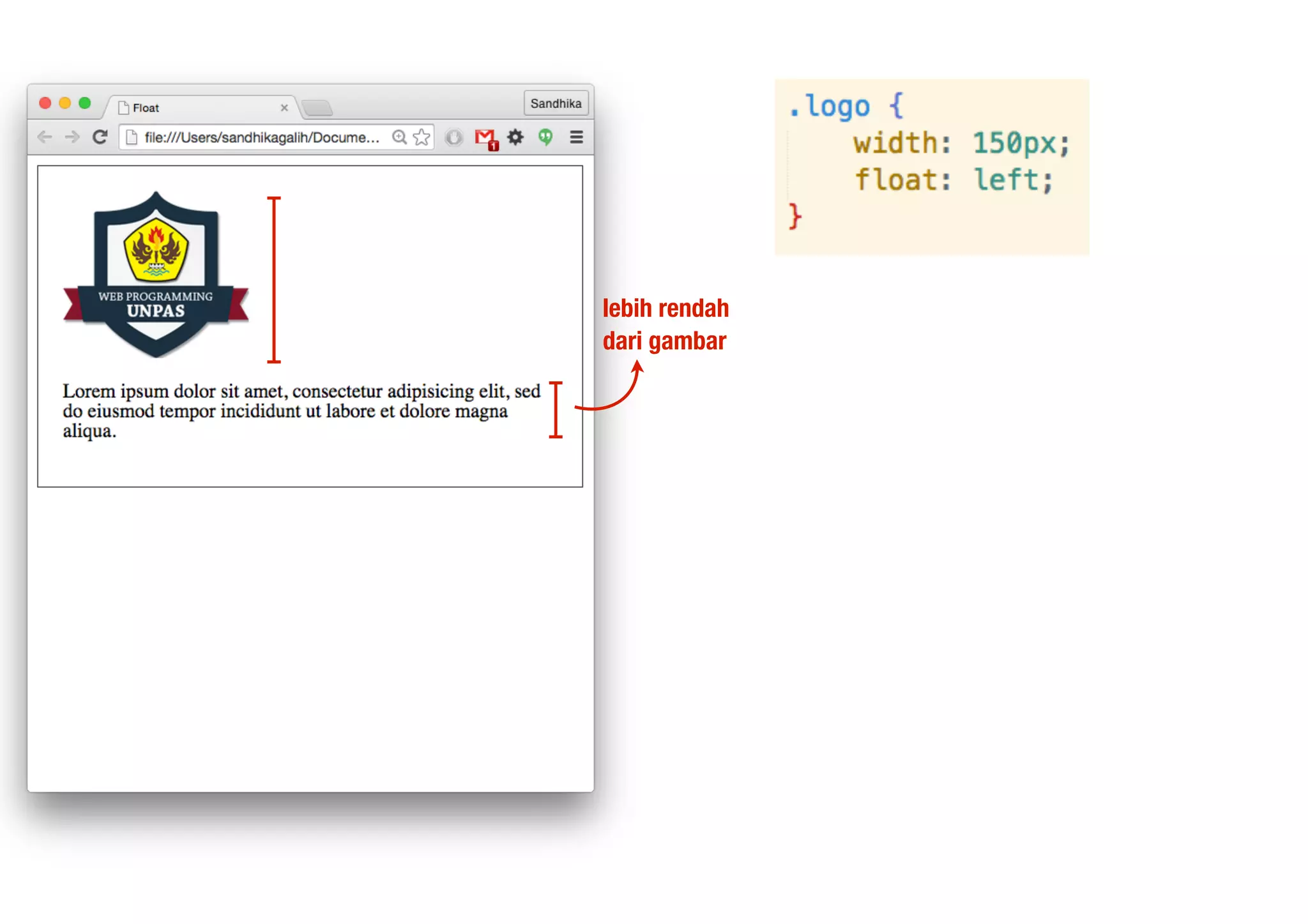Image resolution: width=1308 pixels, height=924 pixels.
Task: Close the Float tab
Action: (x=284, y=108)
